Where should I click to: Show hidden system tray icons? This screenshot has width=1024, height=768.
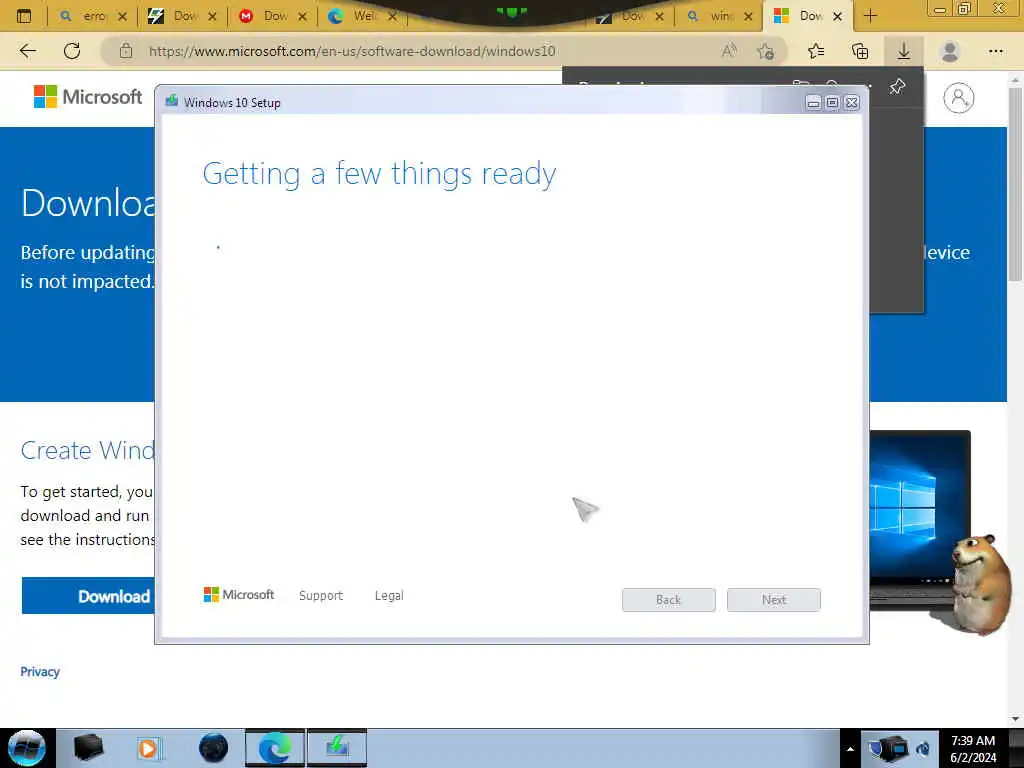coord(850,749)
